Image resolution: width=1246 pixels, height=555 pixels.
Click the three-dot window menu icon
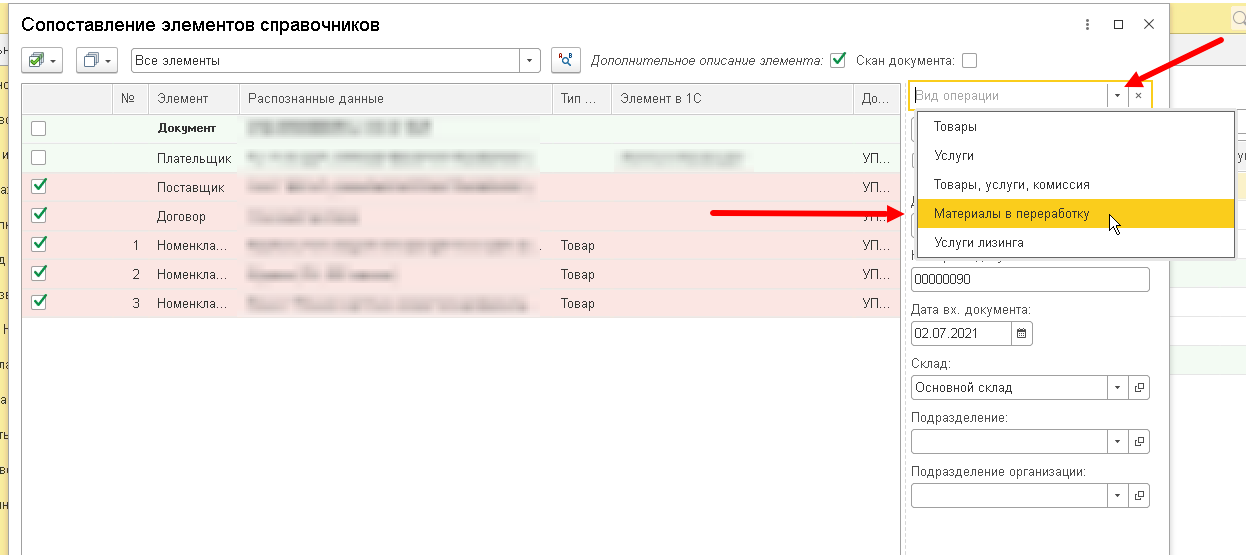1086,25
